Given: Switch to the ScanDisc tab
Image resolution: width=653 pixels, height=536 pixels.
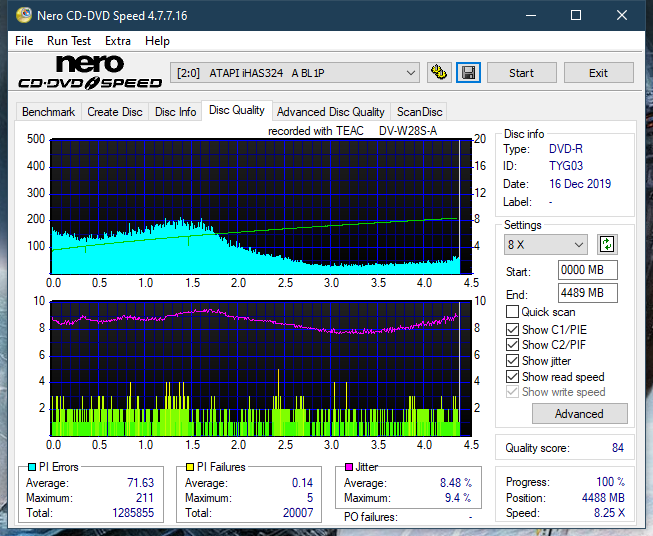Looking at the screenshot, I should [x=419, y=112].
